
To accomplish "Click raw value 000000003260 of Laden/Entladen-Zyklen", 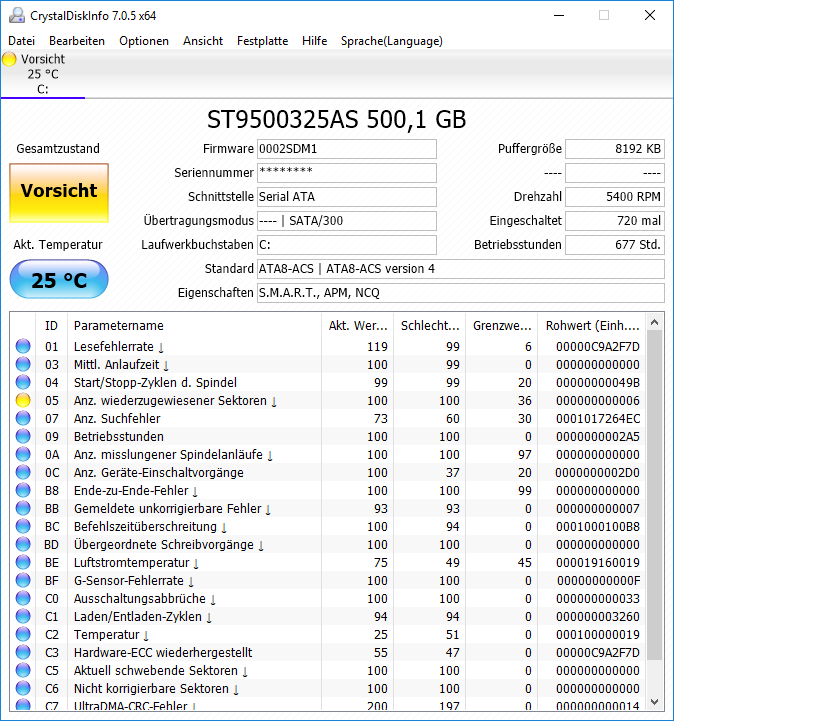I will (x=598, y=617).
